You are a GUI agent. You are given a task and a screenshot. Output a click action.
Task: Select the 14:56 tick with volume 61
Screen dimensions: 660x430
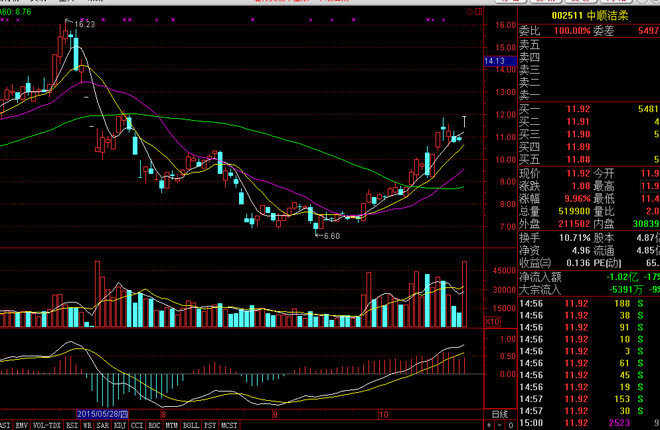click(589, 363)
